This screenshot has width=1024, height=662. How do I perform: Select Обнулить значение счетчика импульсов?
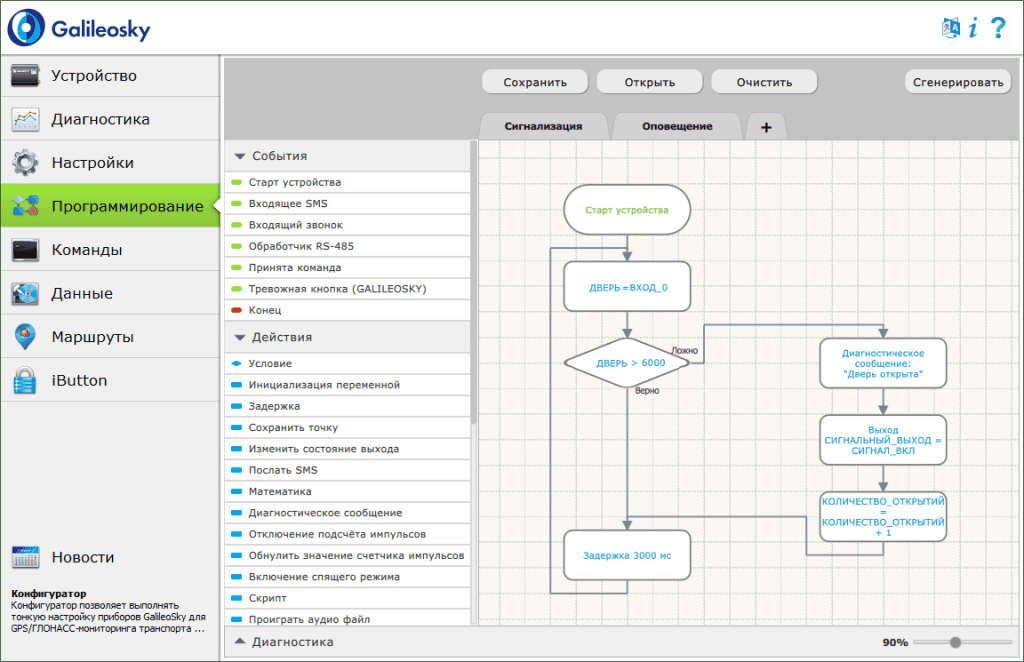[x=347, y=556]
